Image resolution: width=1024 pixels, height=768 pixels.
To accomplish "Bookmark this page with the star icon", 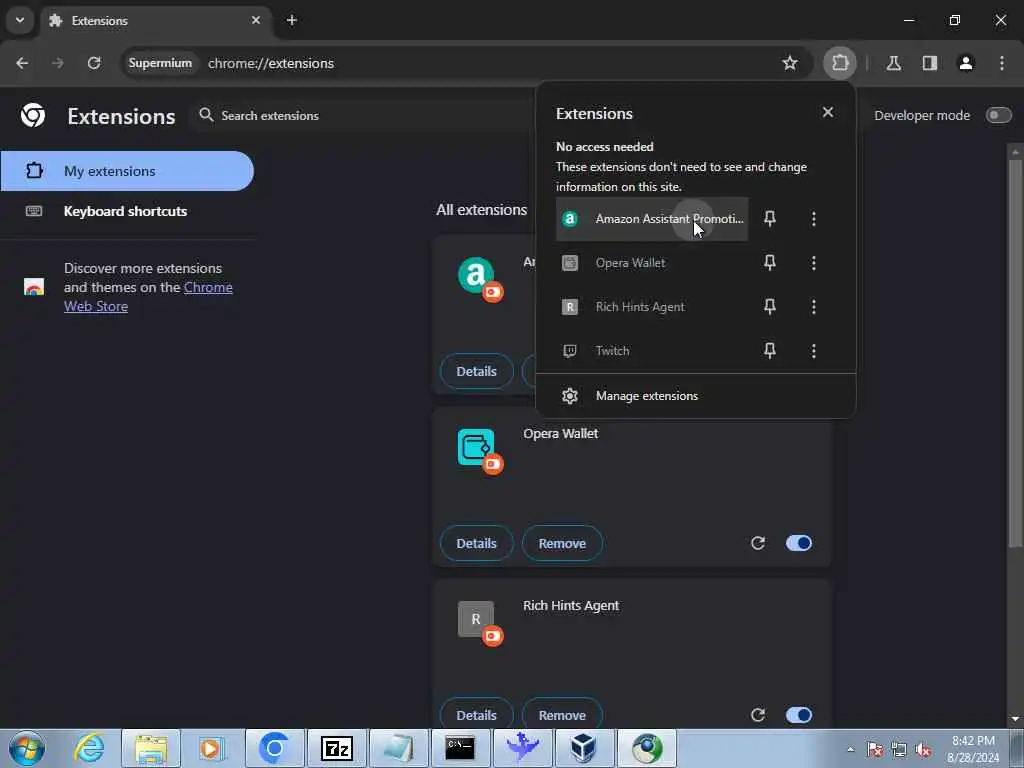I will pos(790,63).
